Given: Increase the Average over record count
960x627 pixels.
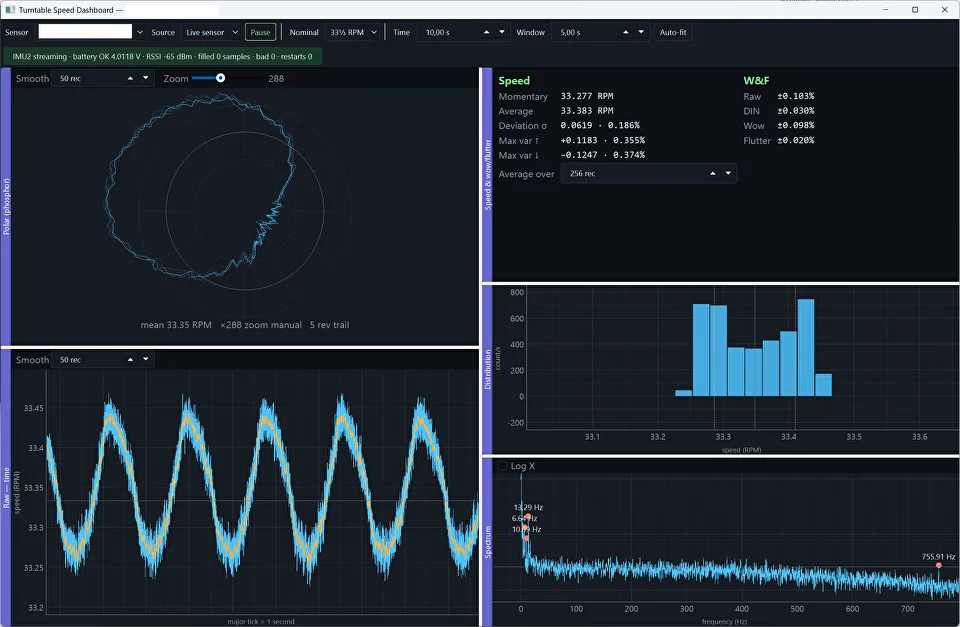Looking at the screenshot, I should pyautogui.click(x=713, y=174).
